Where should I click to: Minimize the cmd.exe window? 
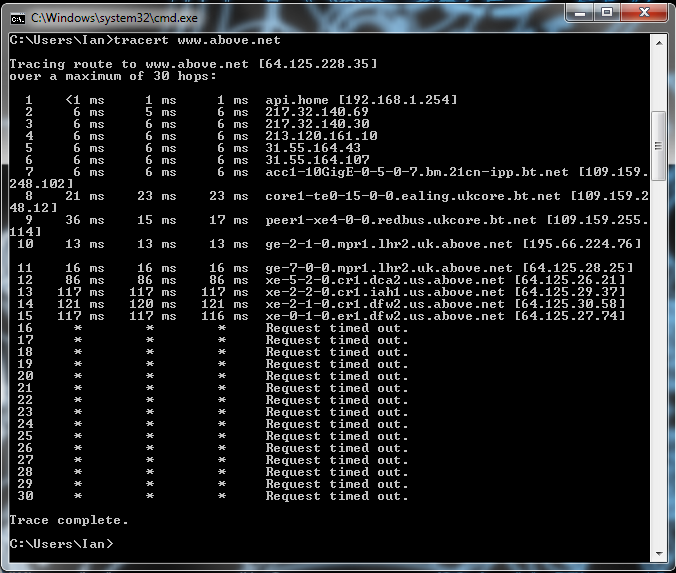[x=580, y=13]
